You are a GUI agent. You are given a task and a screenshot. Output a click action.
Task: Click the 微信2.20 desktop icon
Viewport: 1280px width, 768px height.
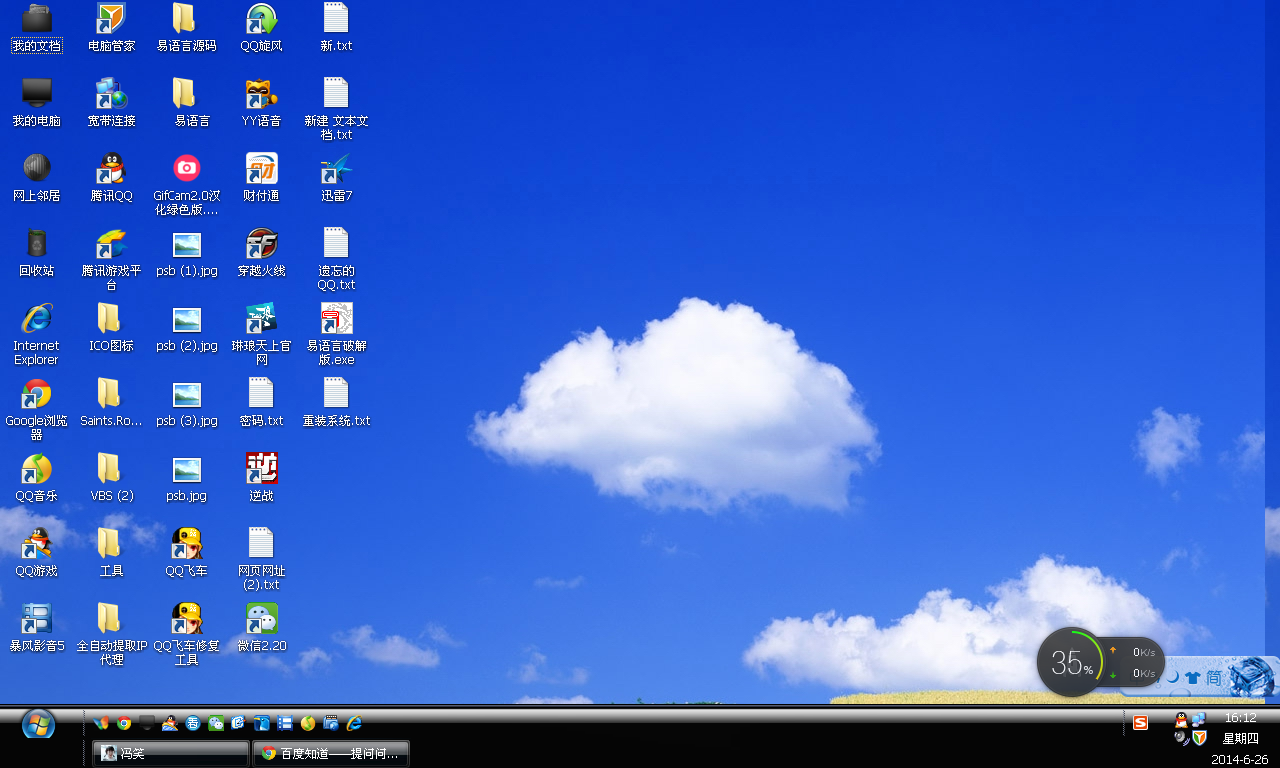point(261,619)
